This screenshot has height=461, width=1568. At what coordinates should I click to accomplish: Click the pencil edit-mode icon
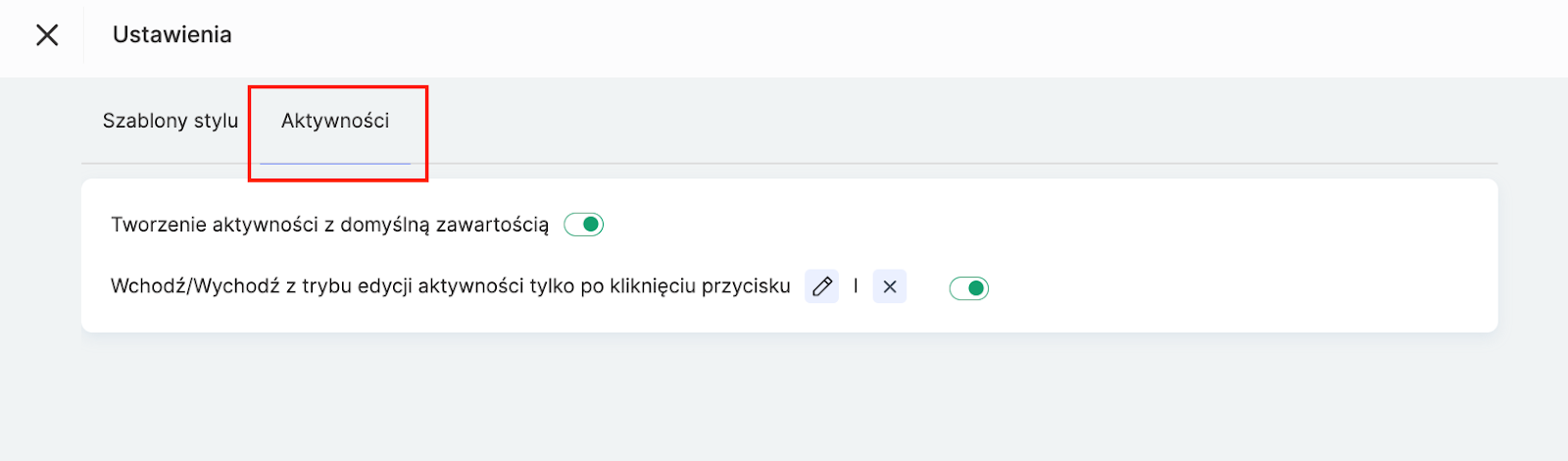[822, 286]
